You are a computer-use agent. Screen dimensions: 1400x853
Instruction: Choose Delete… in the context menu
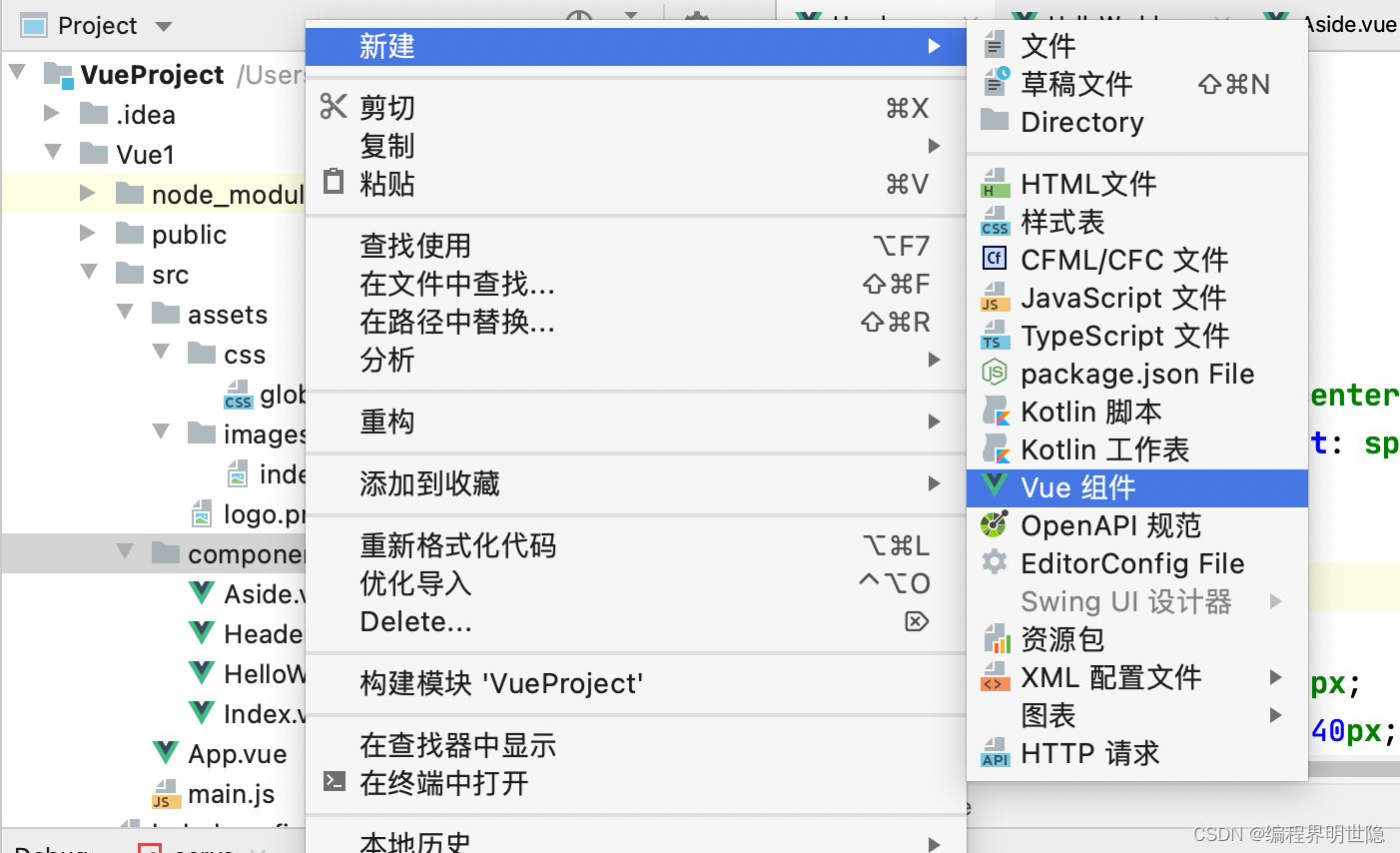pyautogui.click(x=636, y=621)
